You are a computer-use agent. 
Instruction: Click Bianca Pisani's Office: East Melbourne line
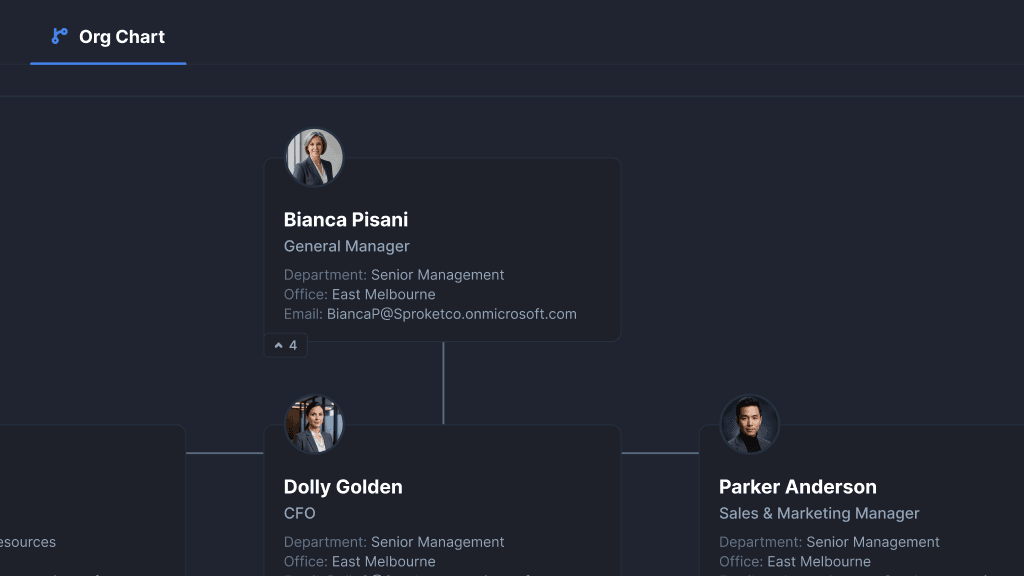[359, 295]
